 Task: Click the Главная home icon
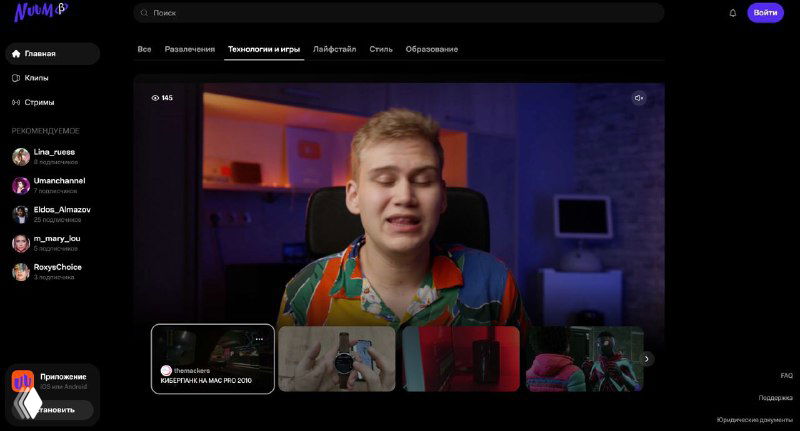coord(16,54)
